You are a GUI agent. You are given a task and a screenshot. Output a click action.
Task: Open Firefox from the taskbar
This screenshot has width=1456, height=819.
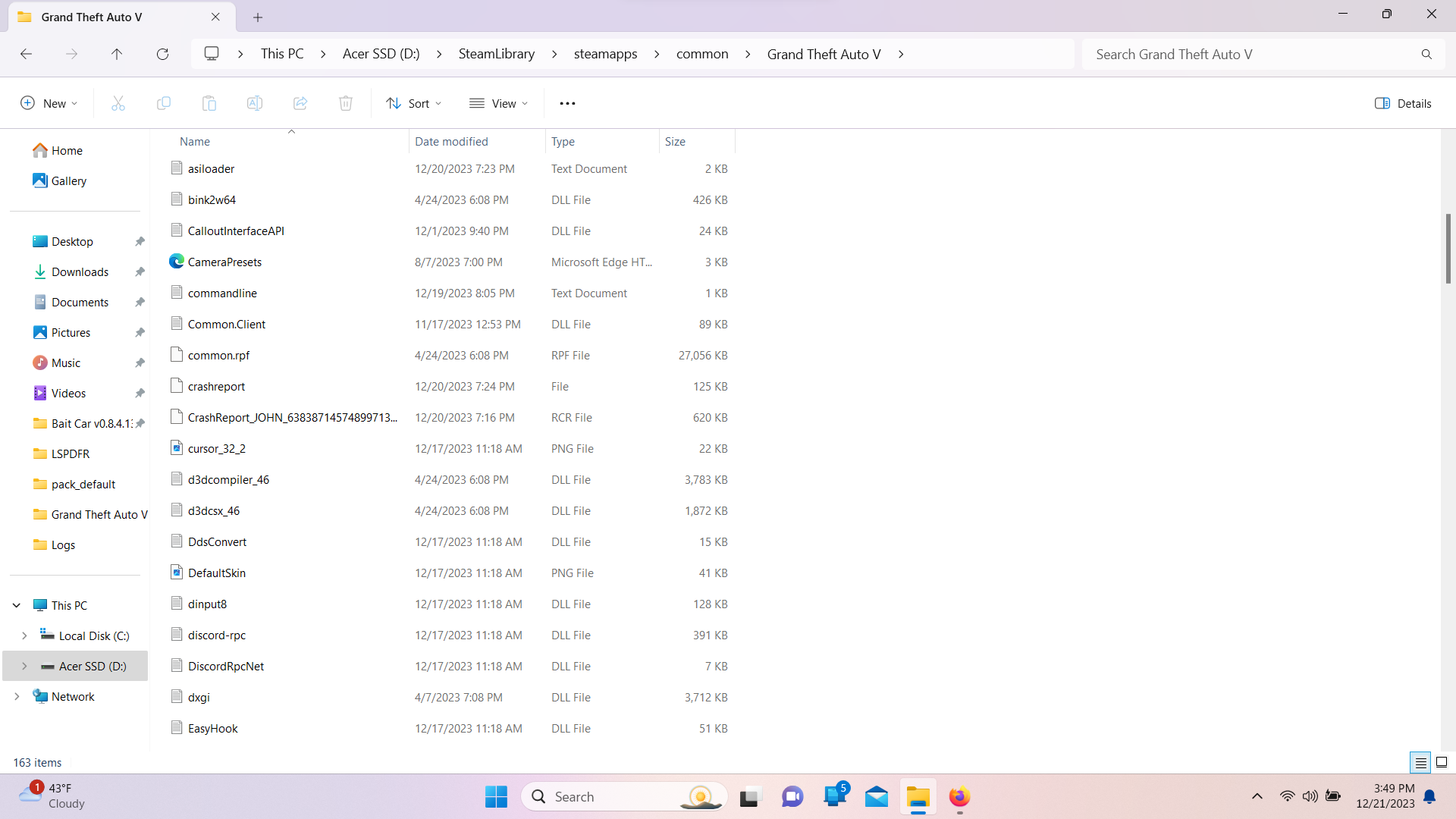959,797
